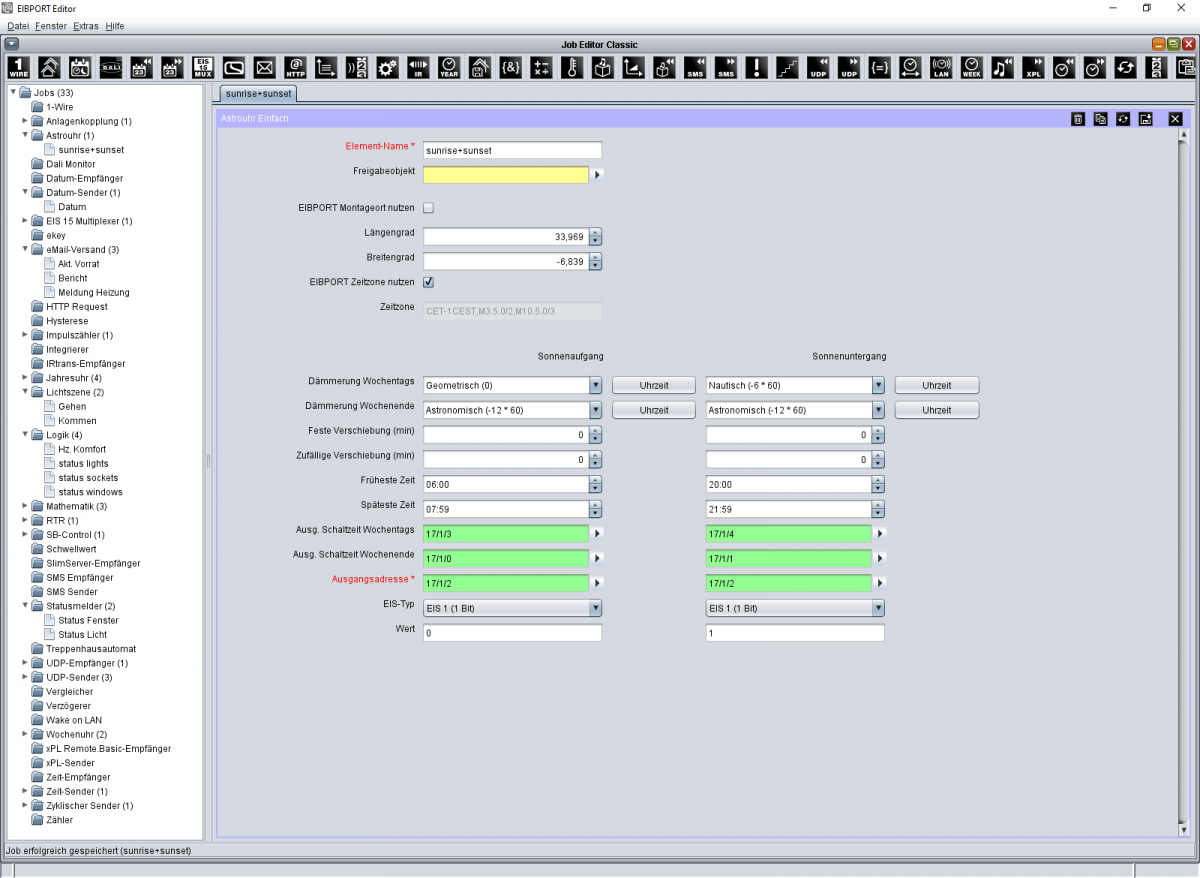Select the YEAR clock icon in toolbar

[x=448, y=67]
